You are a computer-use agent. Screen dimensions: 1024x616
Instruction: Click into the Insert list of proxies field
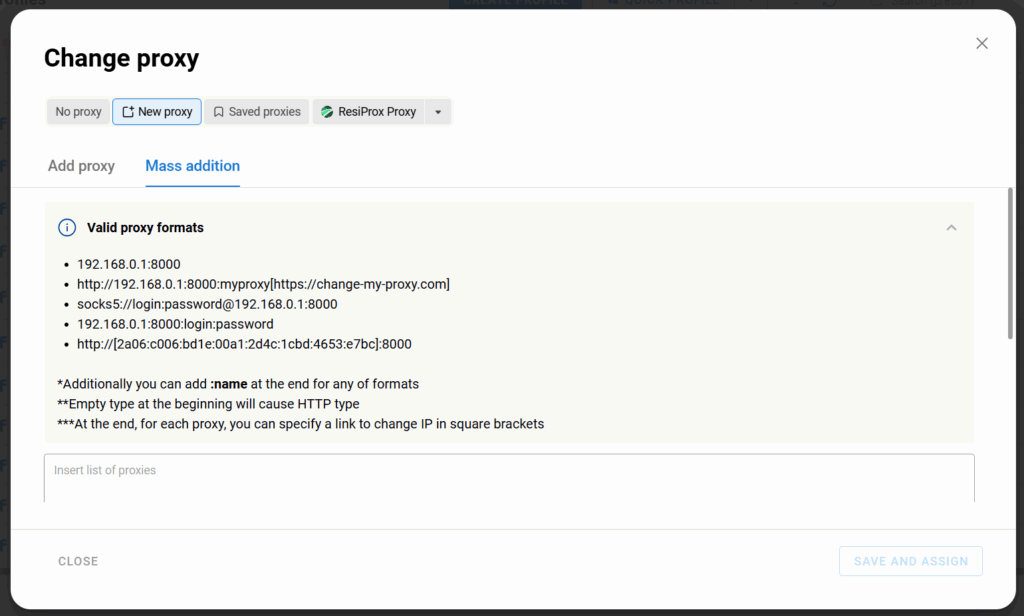point(509,478)
